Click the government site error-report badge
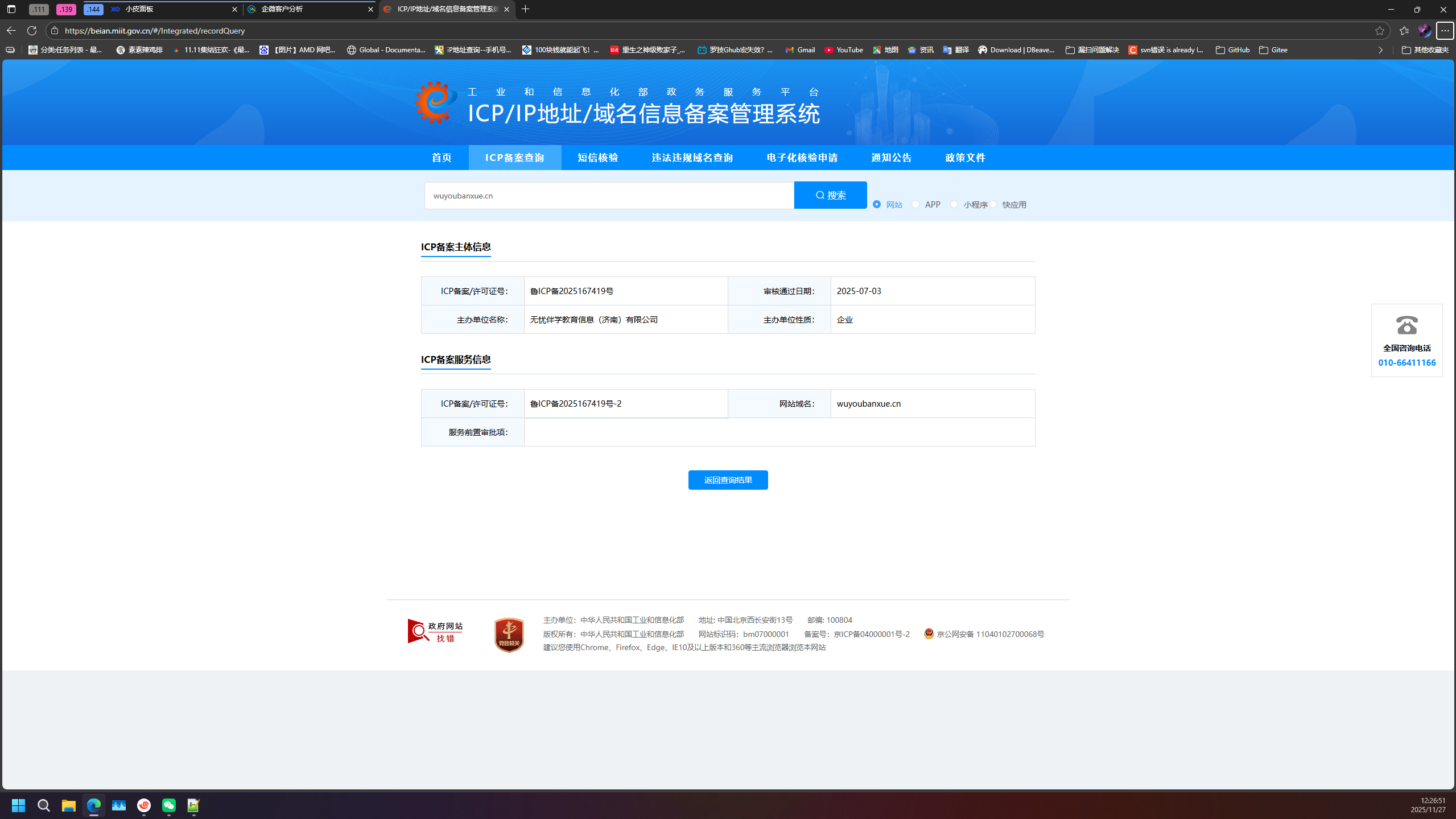This screenshot has width=1456, height=819. (x=435, y=631)
